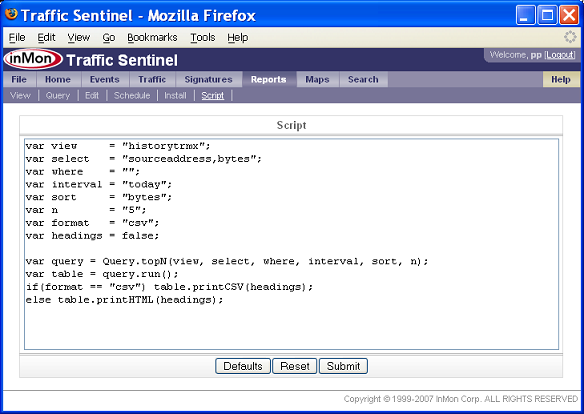Open the Edit menu

point(46,38)
